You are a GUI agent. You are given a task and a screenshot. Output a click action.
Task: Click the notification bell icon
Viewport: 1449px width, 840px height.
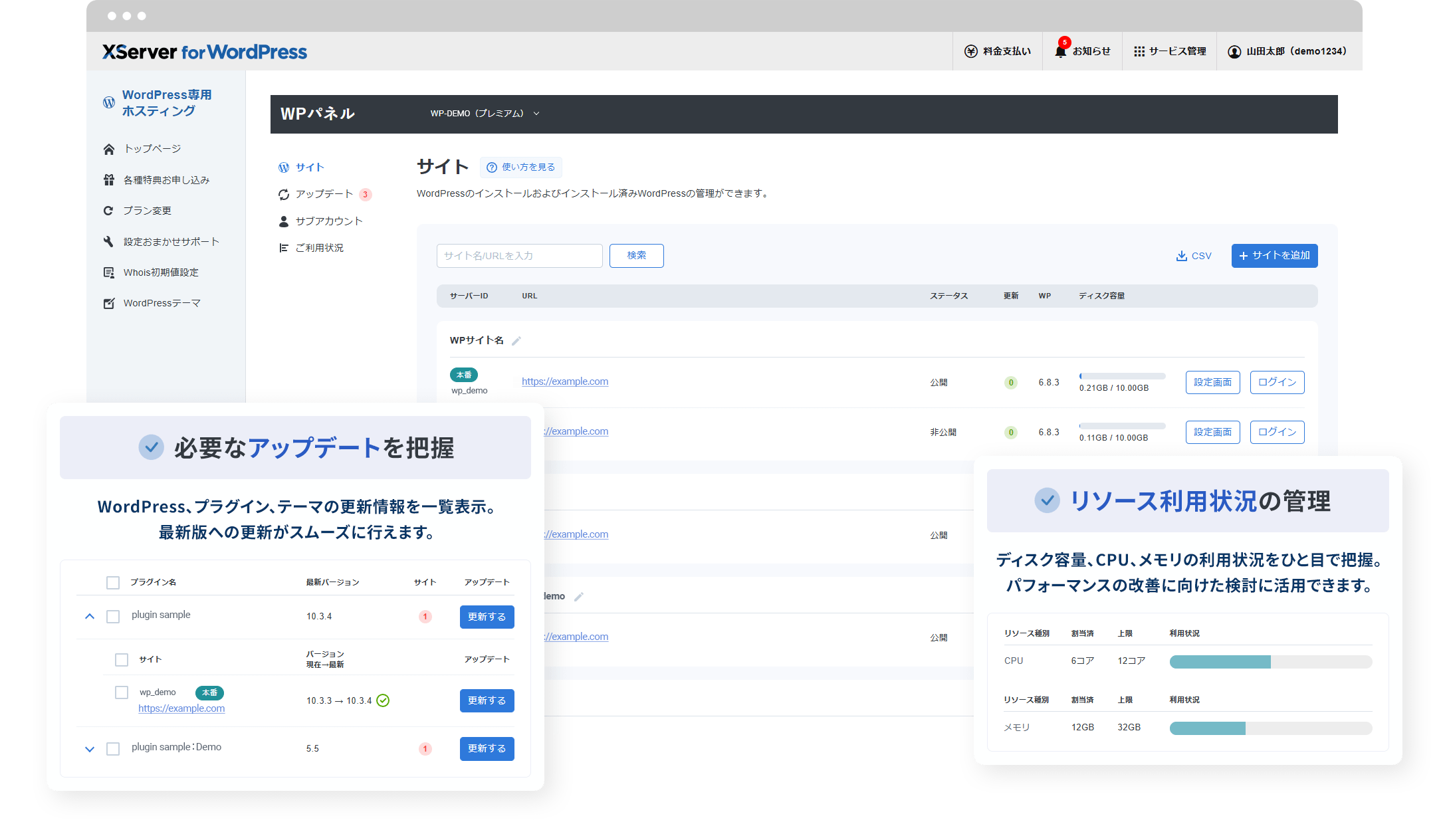[x=1060, y=51]
